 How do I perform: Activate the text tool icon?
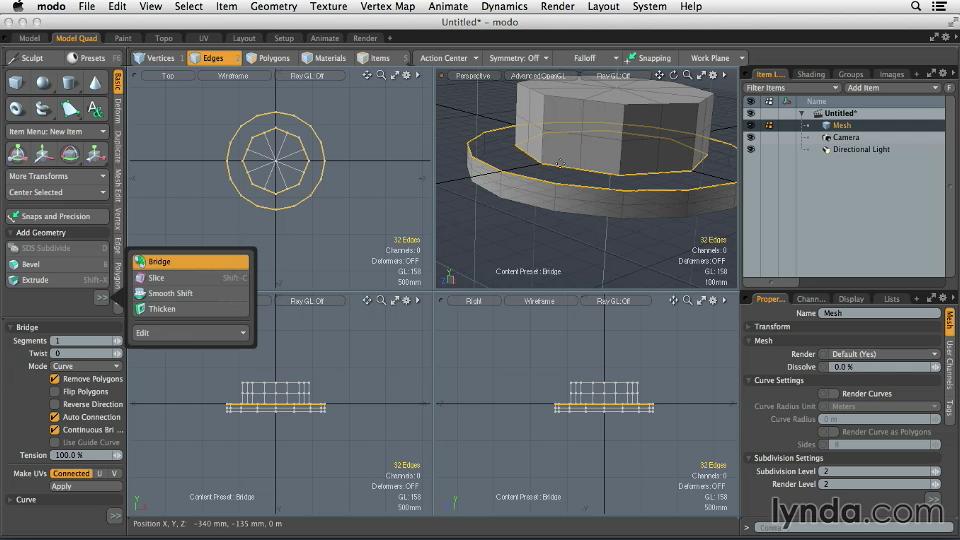point(95,109)
